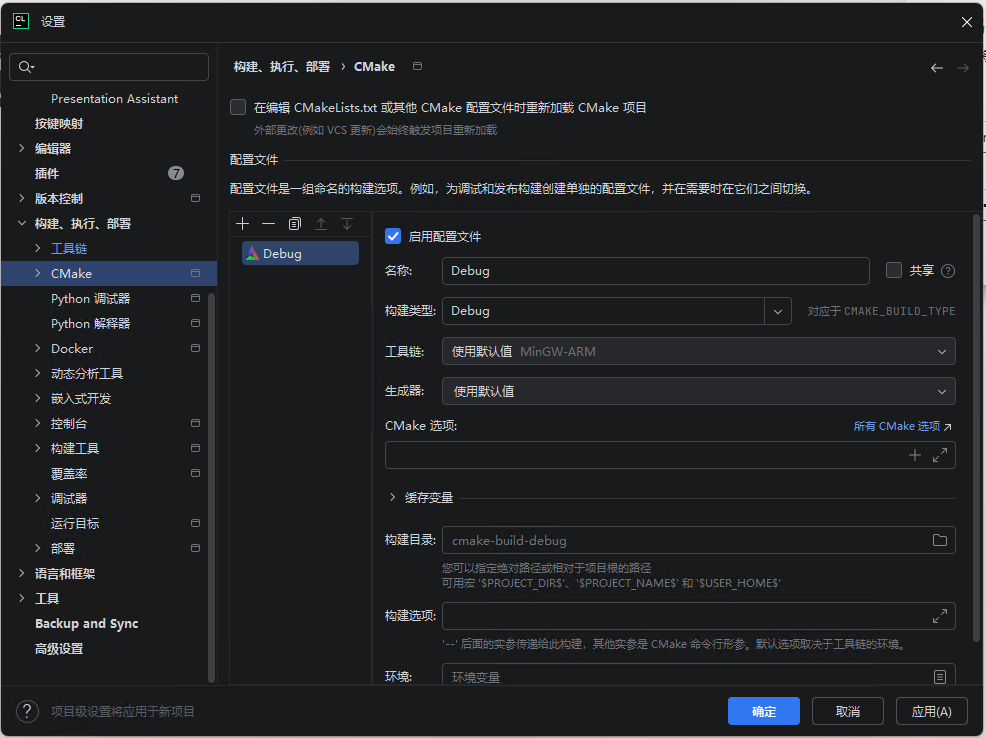Click the copy profile icon
Screen dimensions: 986x738
(x=294, y=224)
